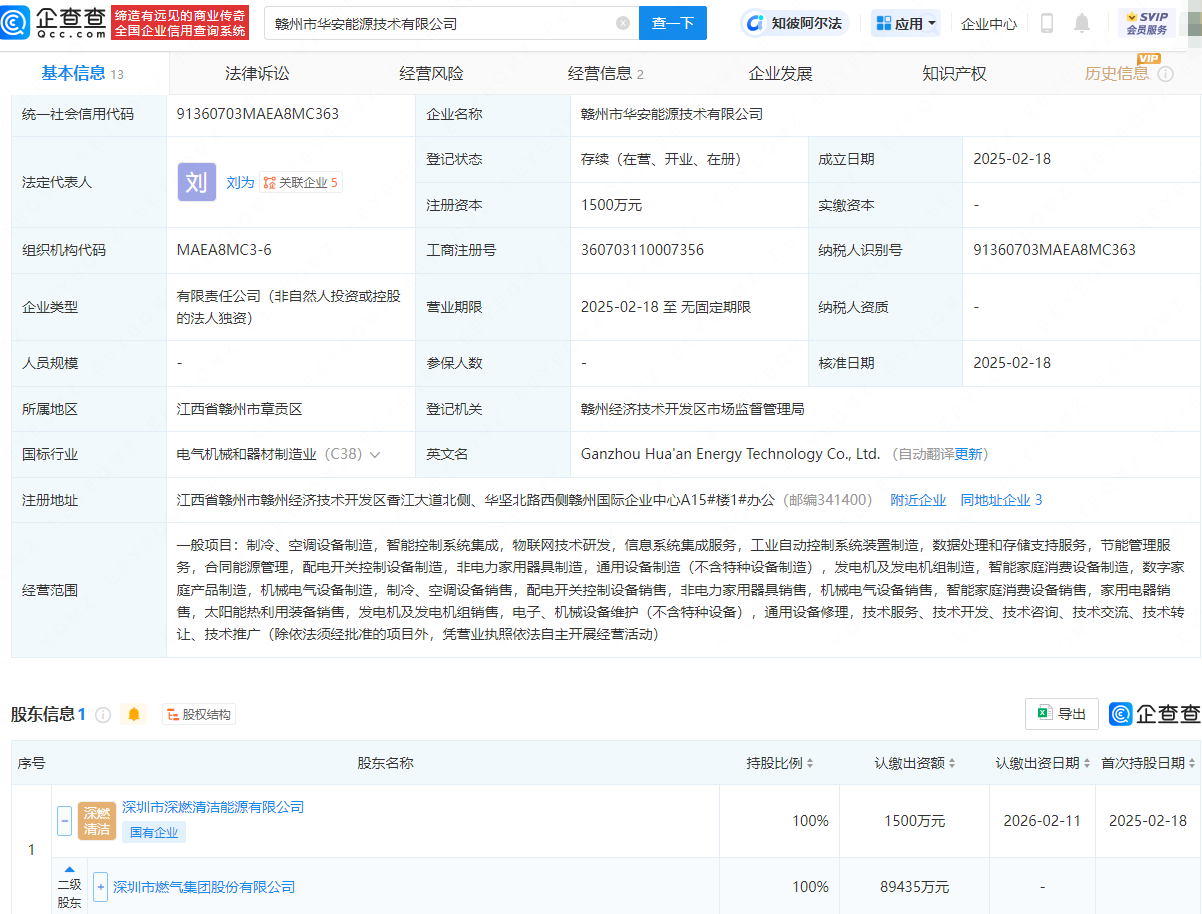Open the 应用 dropdown menu
Image resolution: width=1202 pixels, height=914 pixels.
(906, 23)
